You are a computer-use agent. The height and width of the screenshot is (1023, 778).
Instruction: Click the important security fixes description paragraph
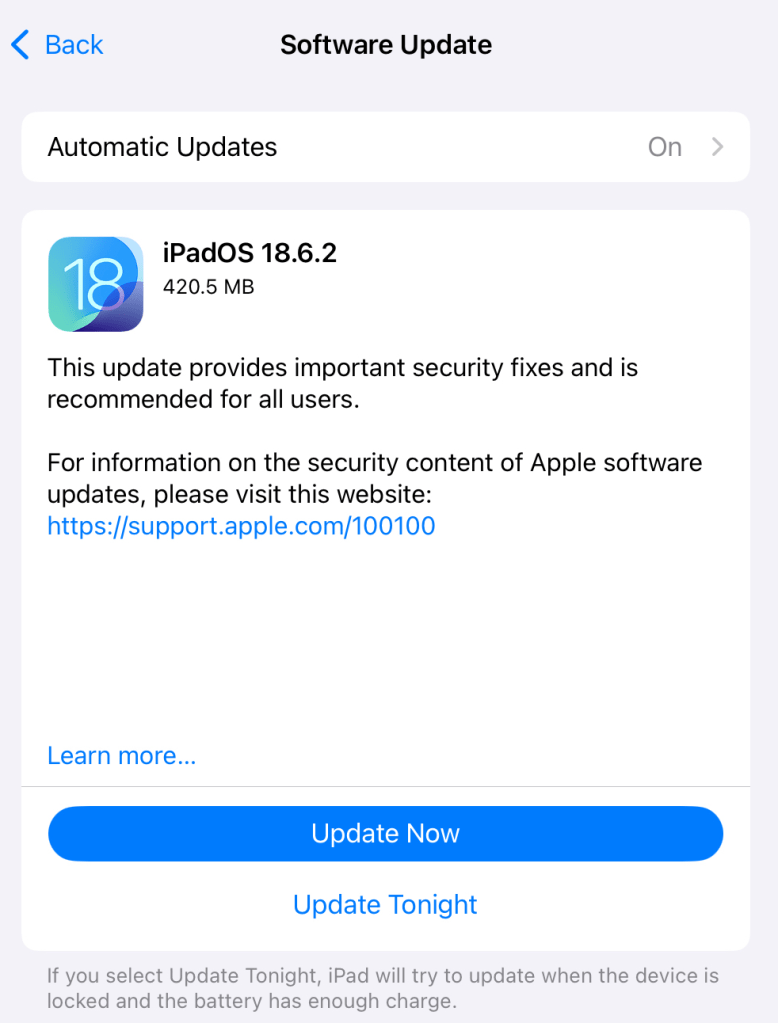click(343, 384)
